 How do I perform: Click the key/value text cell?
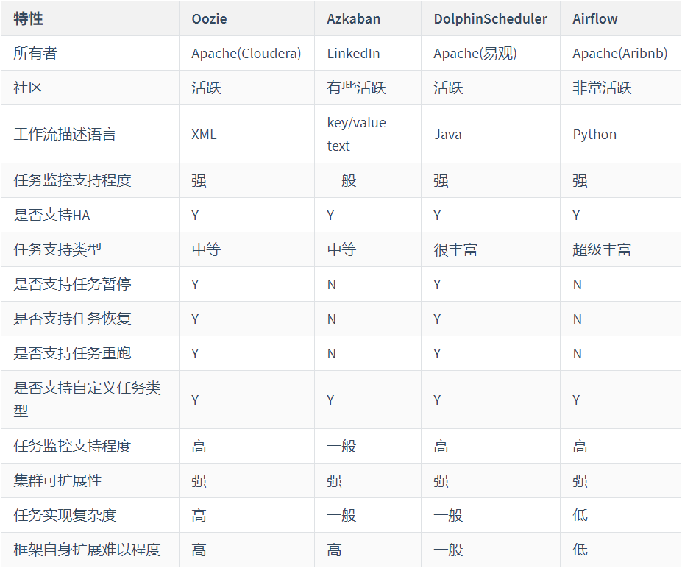(356, 134)
